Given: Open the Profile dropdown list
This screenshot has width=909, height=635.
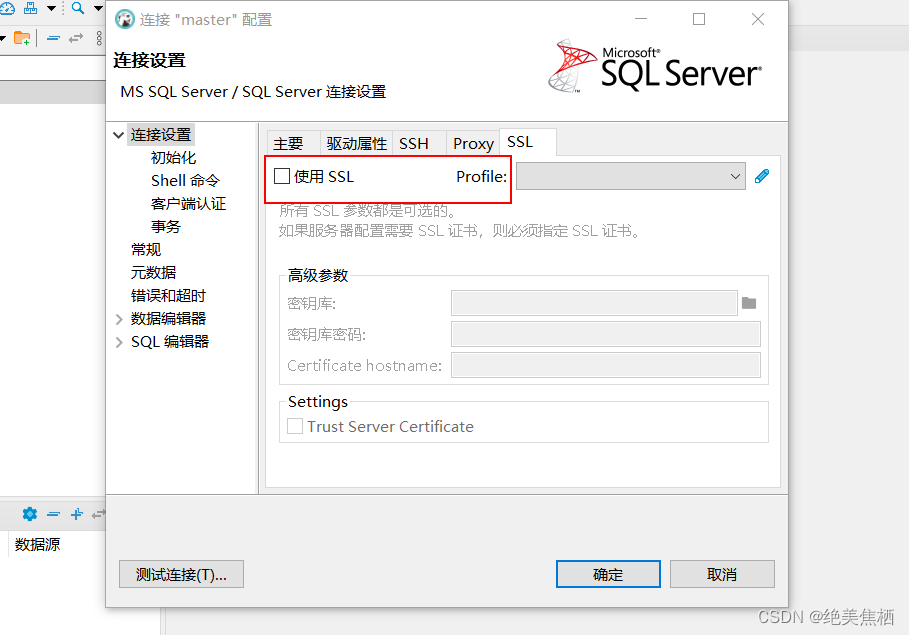Looking at the screenshot, I should click(x=630, y=177).
